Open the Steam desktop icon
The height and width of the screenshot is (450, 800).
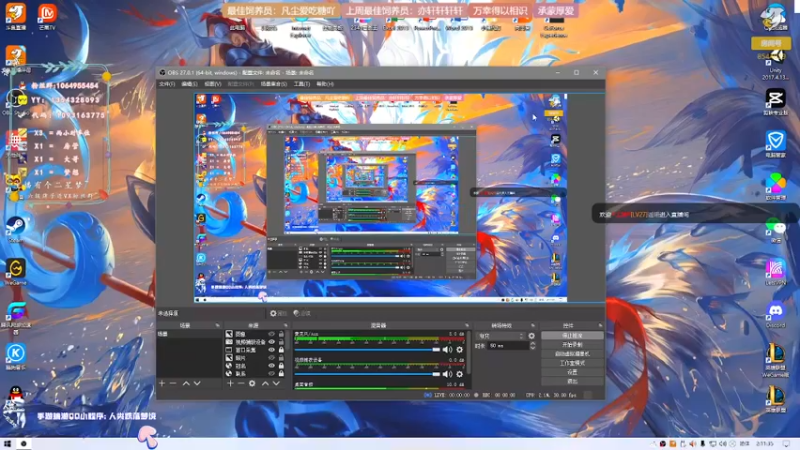pos(15,229)
